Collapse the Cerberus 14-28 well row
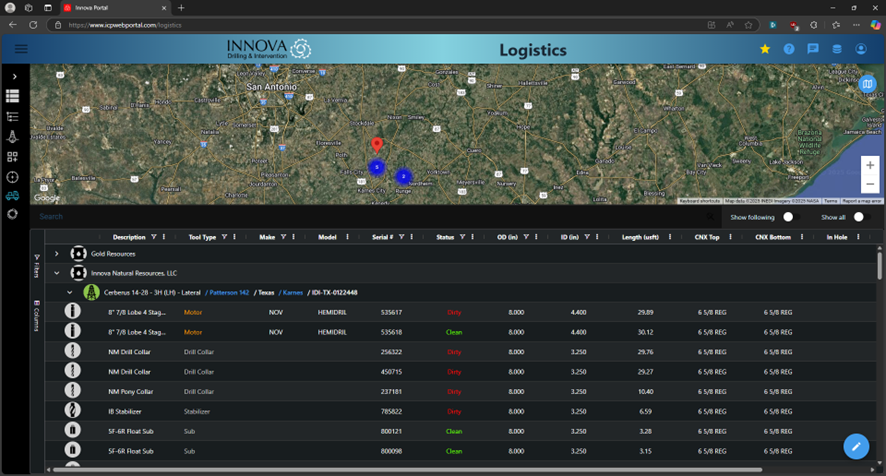This screenshot has height=476, width=886. point(69,292)
